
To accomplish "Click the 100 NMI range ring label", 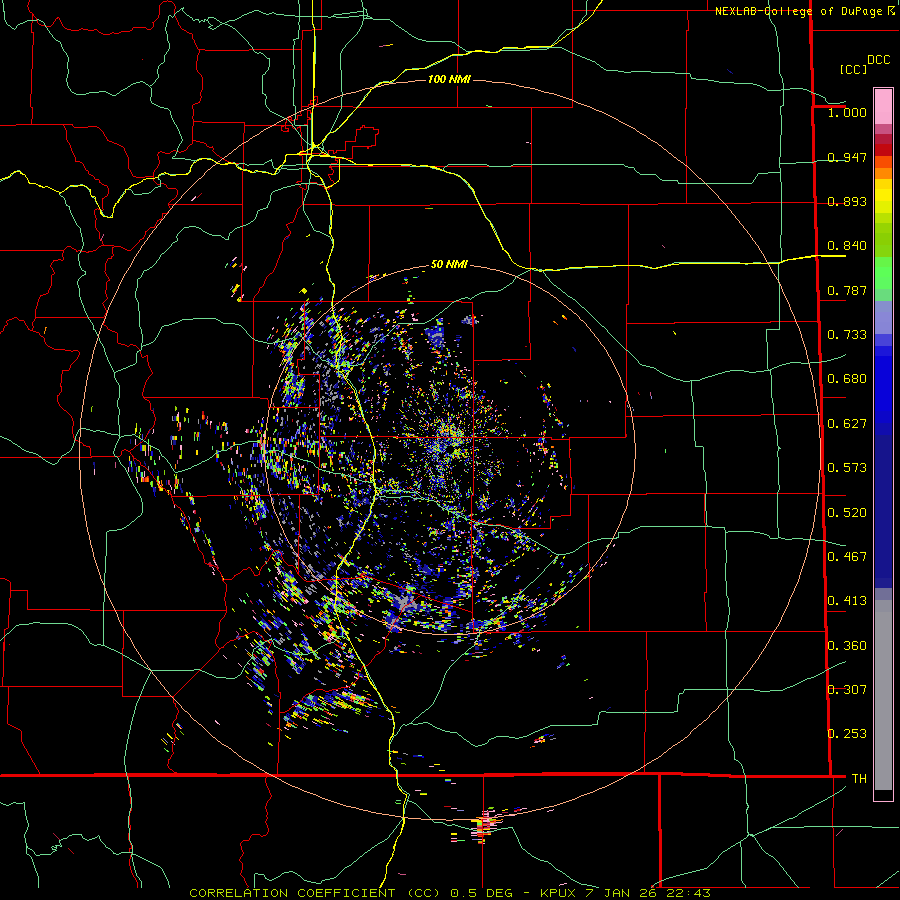I will pos(449,79).
